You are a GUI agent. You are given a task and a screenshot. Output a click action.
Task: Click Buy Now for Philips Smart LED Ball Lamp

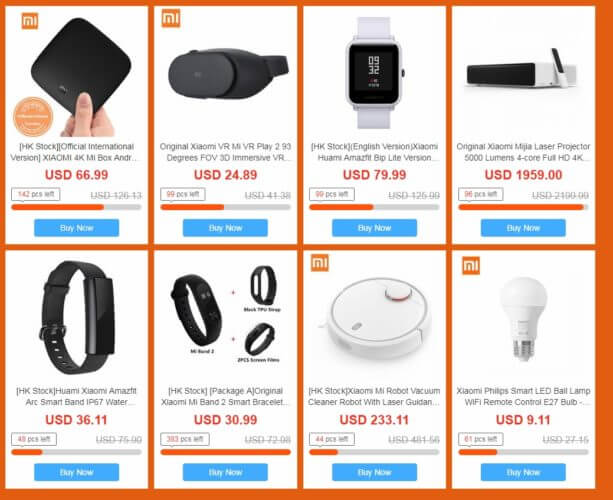pyautogui.click(x=523, y=472)
